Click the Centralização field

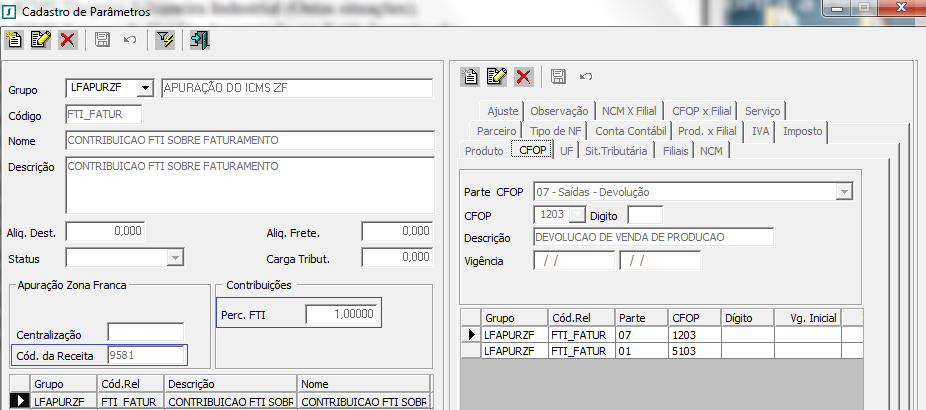pyautogui.click(x=145, y=333)
